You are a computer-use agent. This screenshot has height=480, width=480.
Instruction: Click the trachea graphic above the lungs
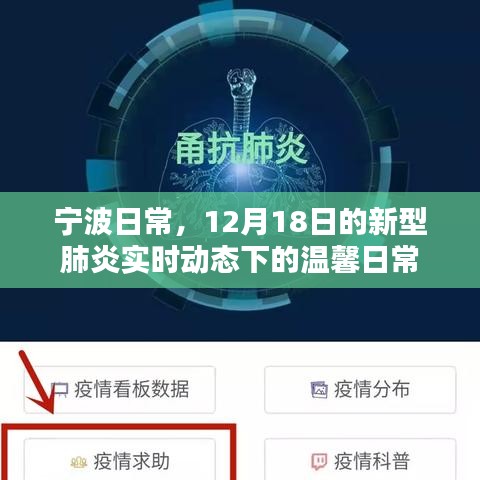[242, 100]
